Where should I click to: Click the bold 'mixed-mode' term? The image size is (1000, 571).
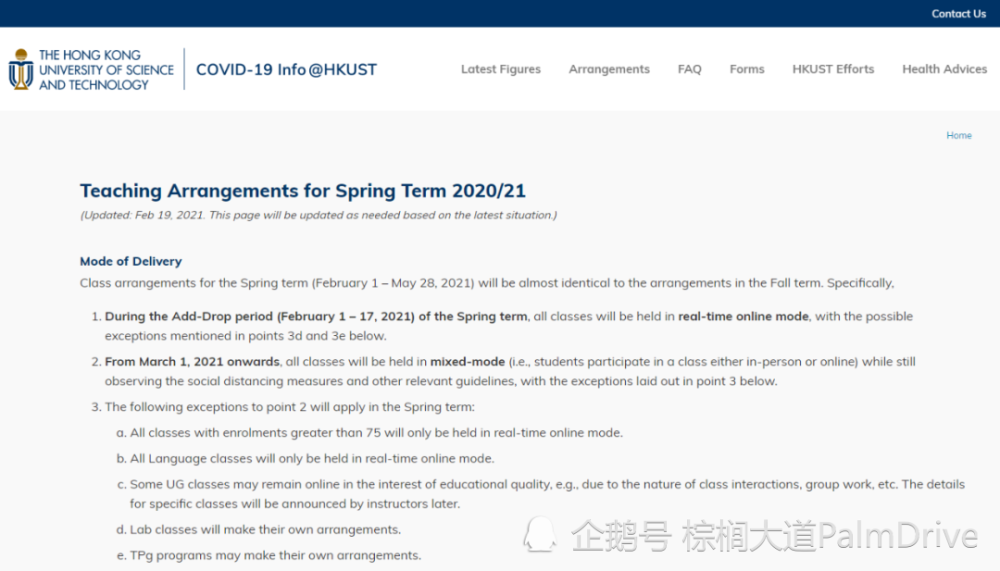(x=467, y=361)
